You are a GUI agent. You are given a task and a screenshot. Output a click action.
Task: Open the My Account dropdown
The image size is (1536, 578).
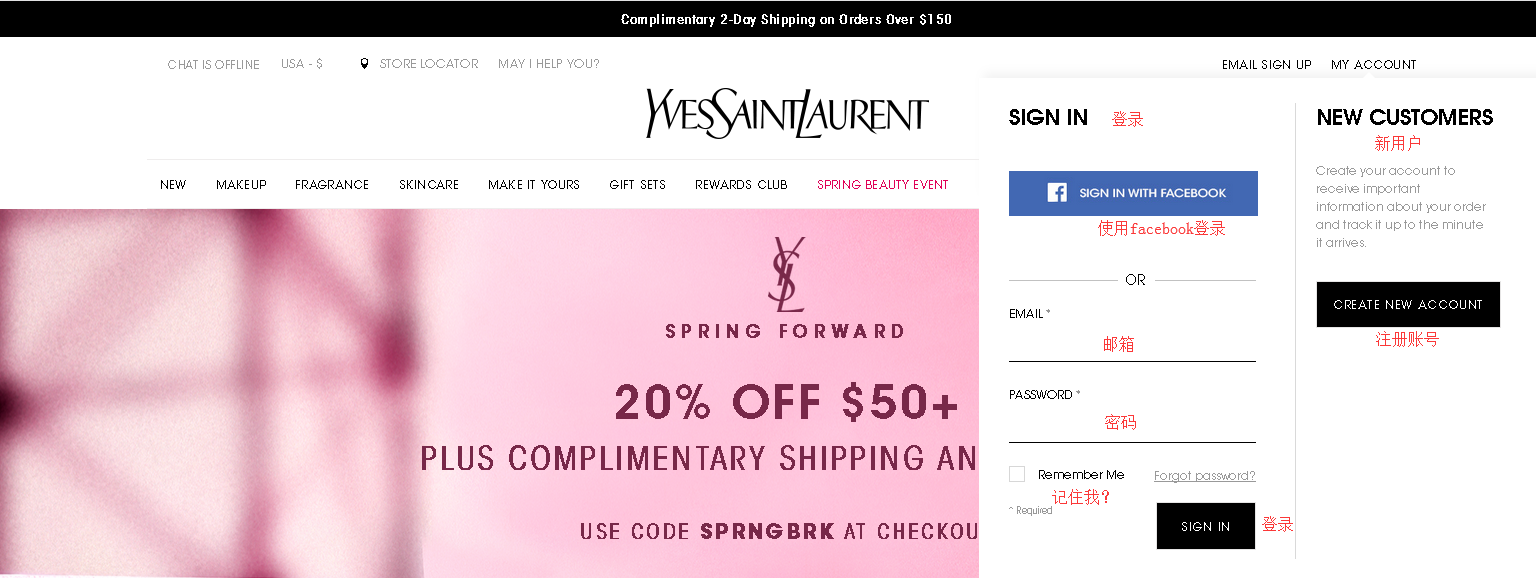(x=1373, y=65)
